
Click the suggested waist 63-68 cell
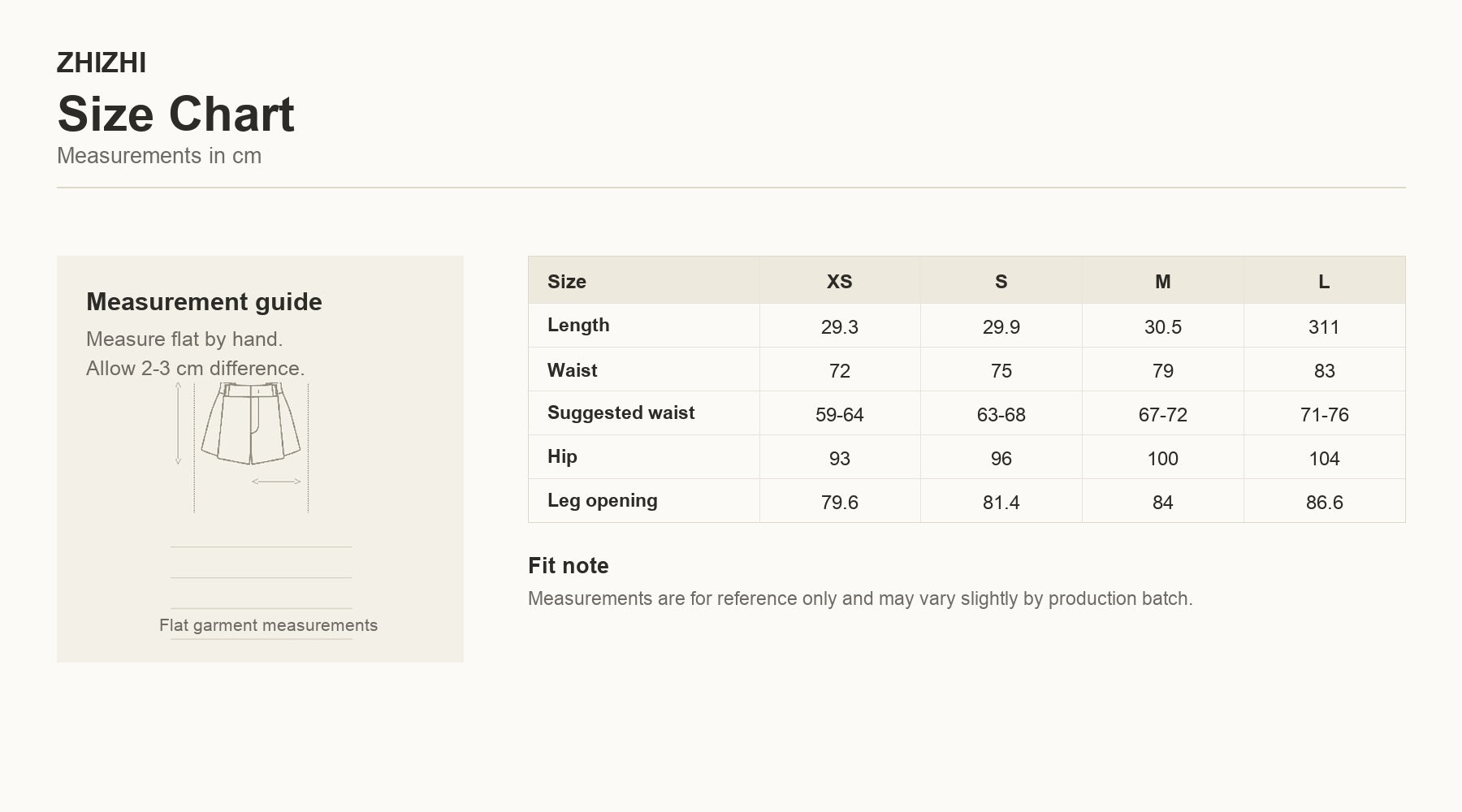pos(1001,414)
